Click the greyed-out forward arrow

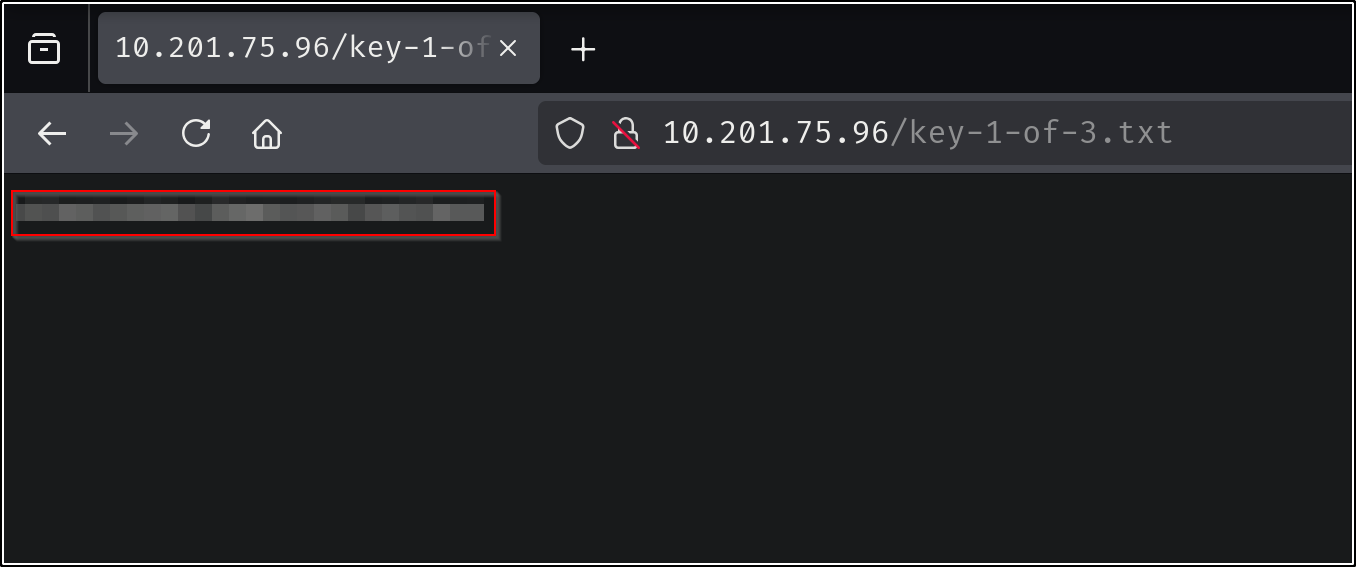click(124, 133)
